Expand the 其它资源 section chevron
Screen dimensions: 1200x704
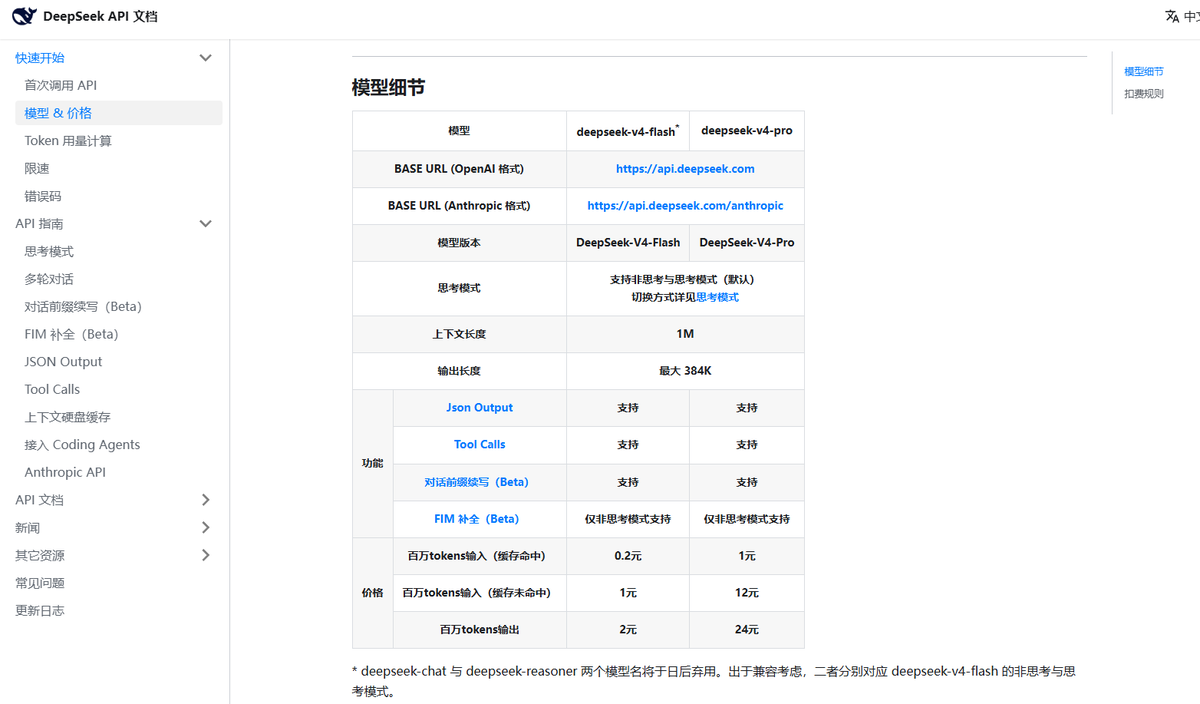205,555
